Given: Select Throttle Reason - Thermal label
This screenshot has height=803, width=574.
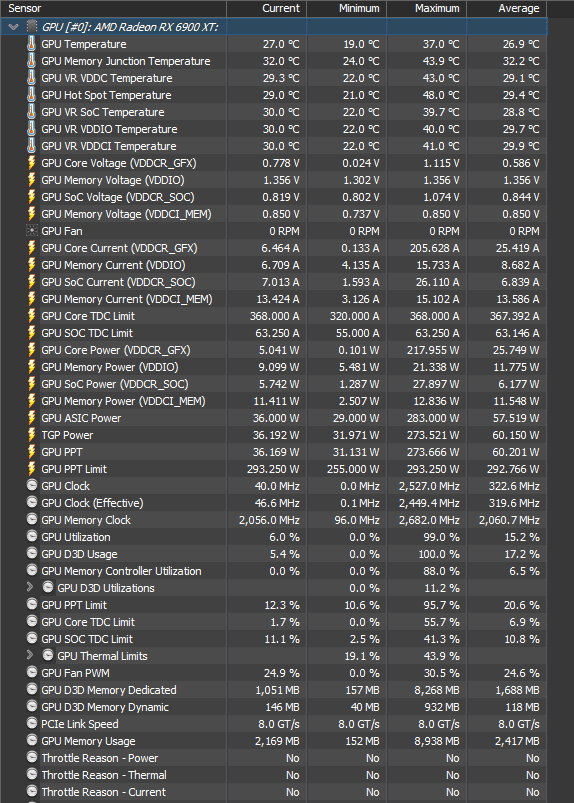Looking at the screenshot, I should pyautogui.click(x=104, y=775).
